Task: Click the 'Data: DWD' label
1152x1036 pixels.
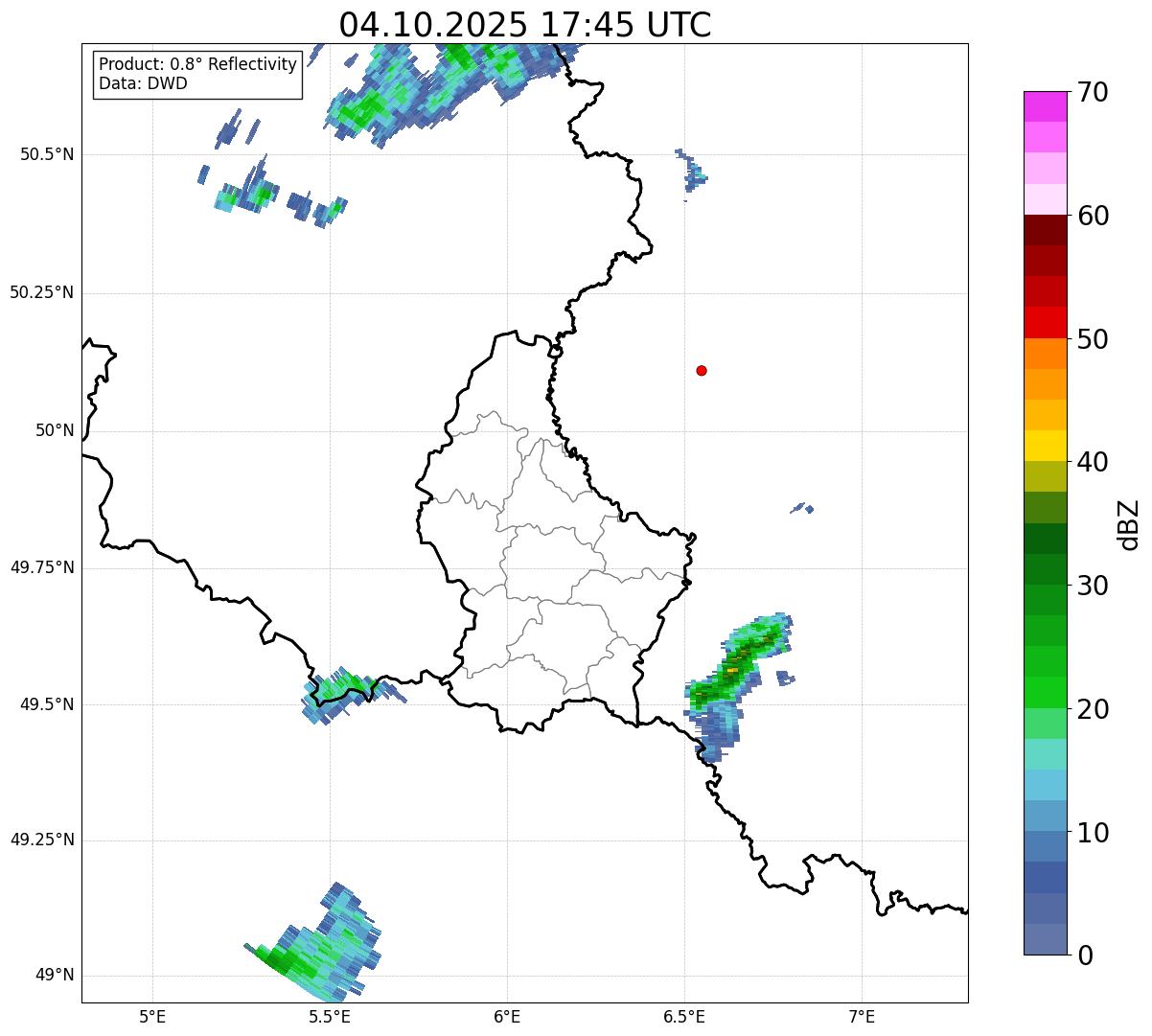Action: pos(143,83)
